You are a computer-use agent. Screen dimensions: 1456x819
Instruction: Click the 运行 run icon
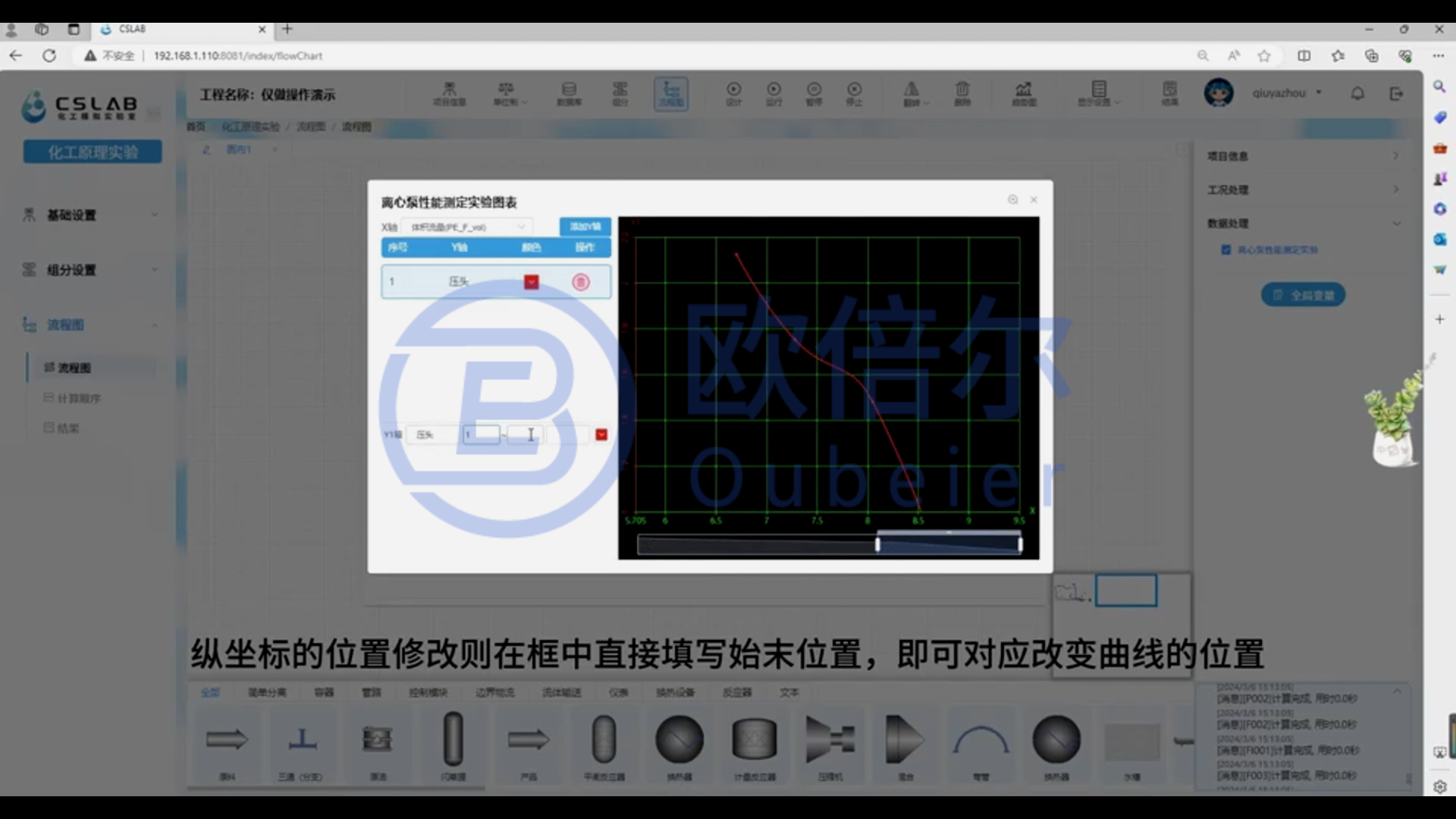click(773, 94)
